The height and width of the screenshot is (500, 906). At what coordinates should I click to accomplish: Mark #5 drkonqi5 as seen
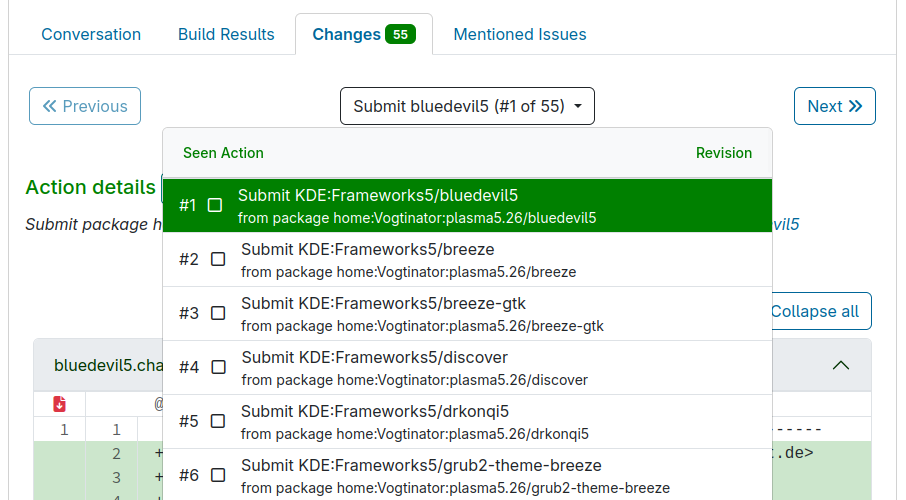[x=218, y=421]
